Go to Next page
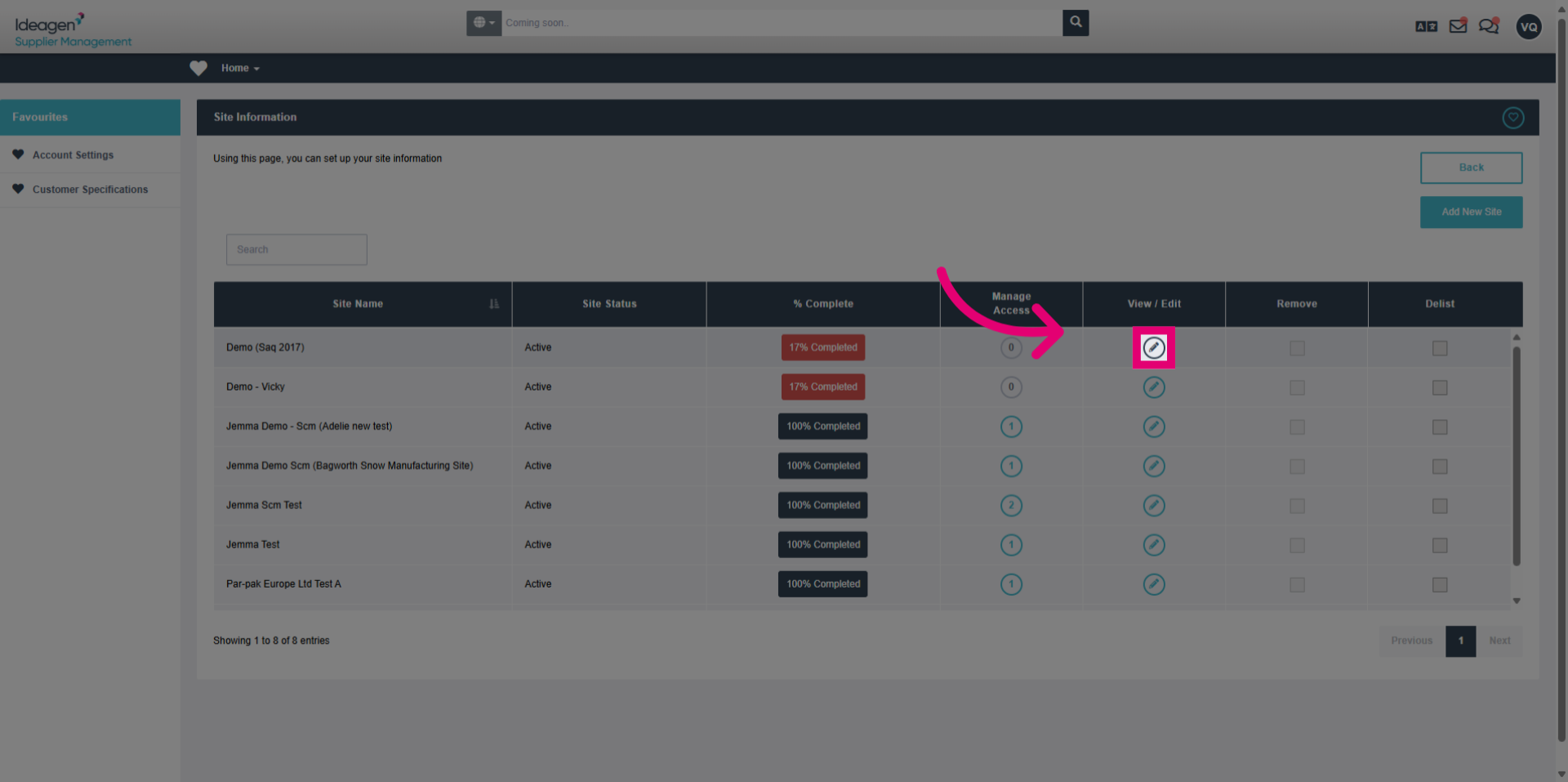 coord(1499,641)
